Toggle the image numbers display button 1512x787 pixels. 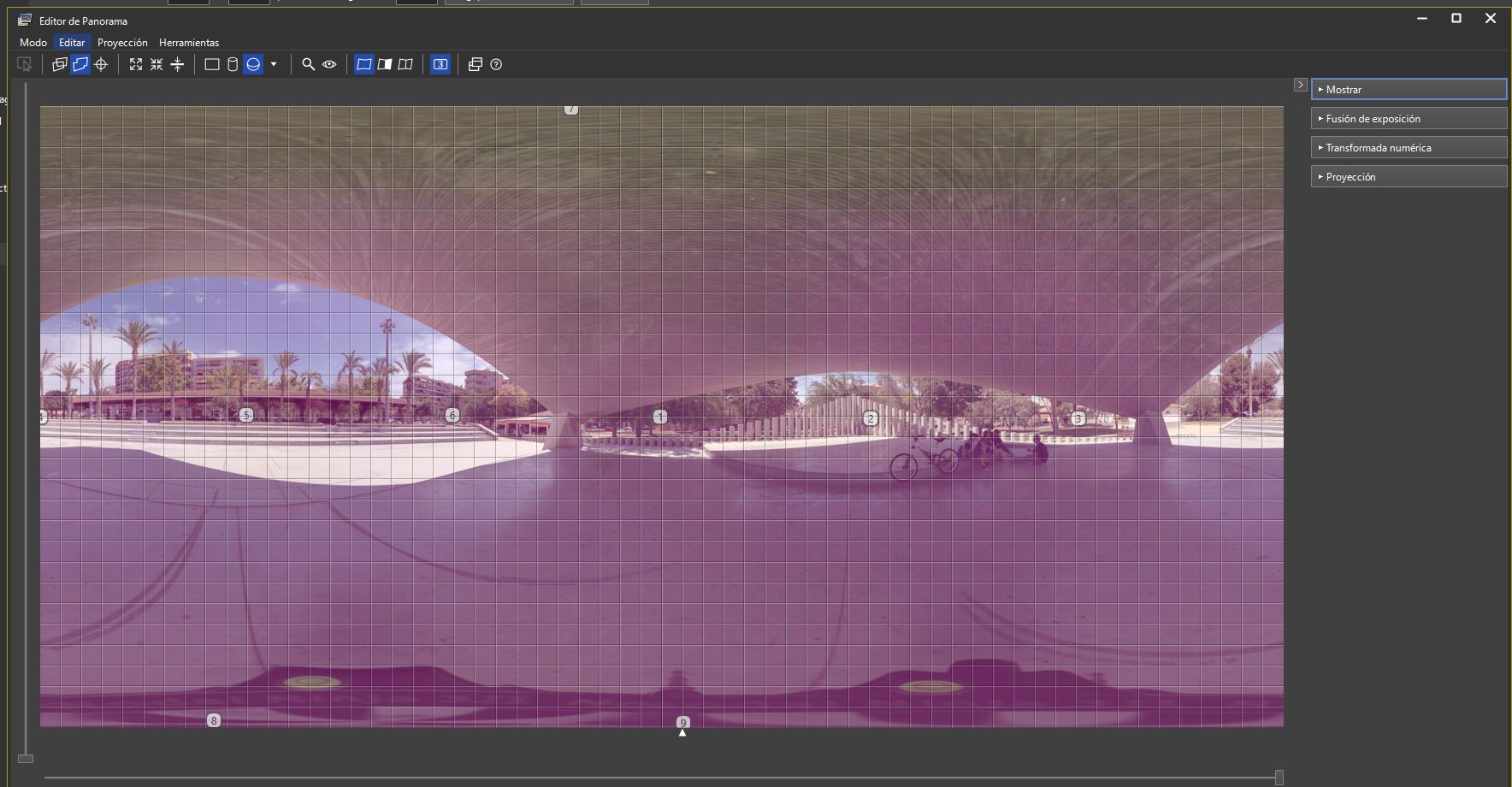pyautogui.click(x=440, y=64)
